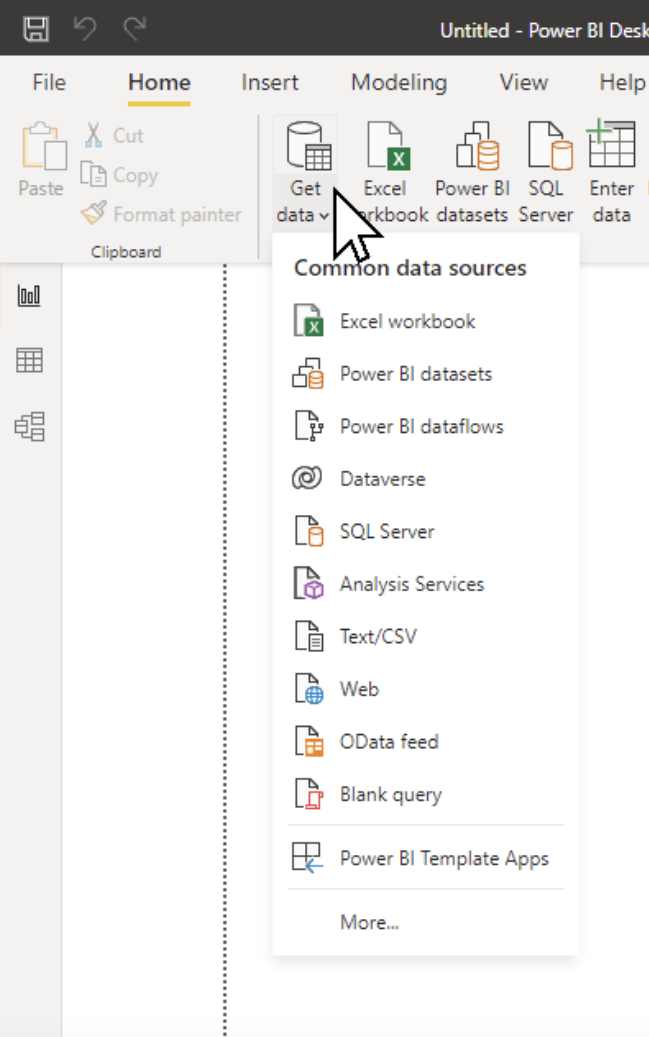Select Web data source

pos(426,689)
